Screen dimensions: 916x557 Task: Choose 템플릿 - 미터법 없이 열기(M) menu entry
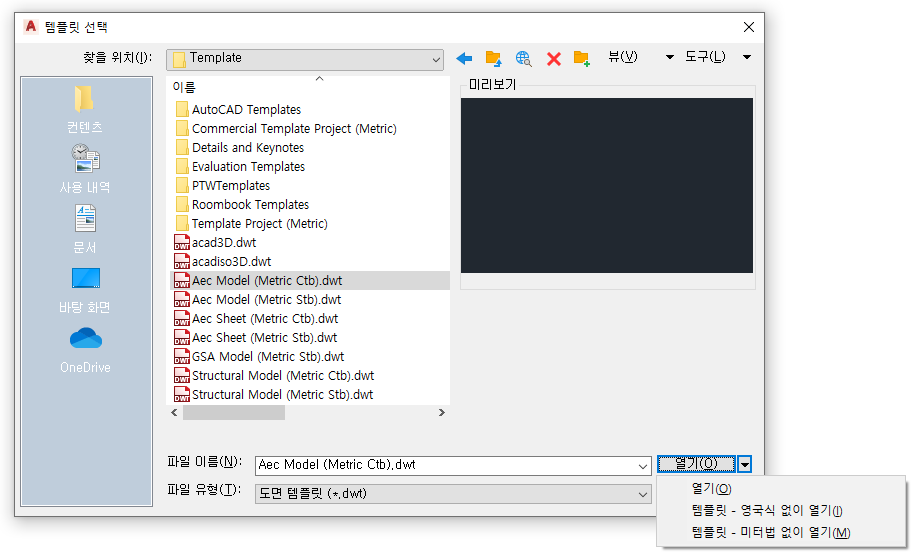coord(771,532)
